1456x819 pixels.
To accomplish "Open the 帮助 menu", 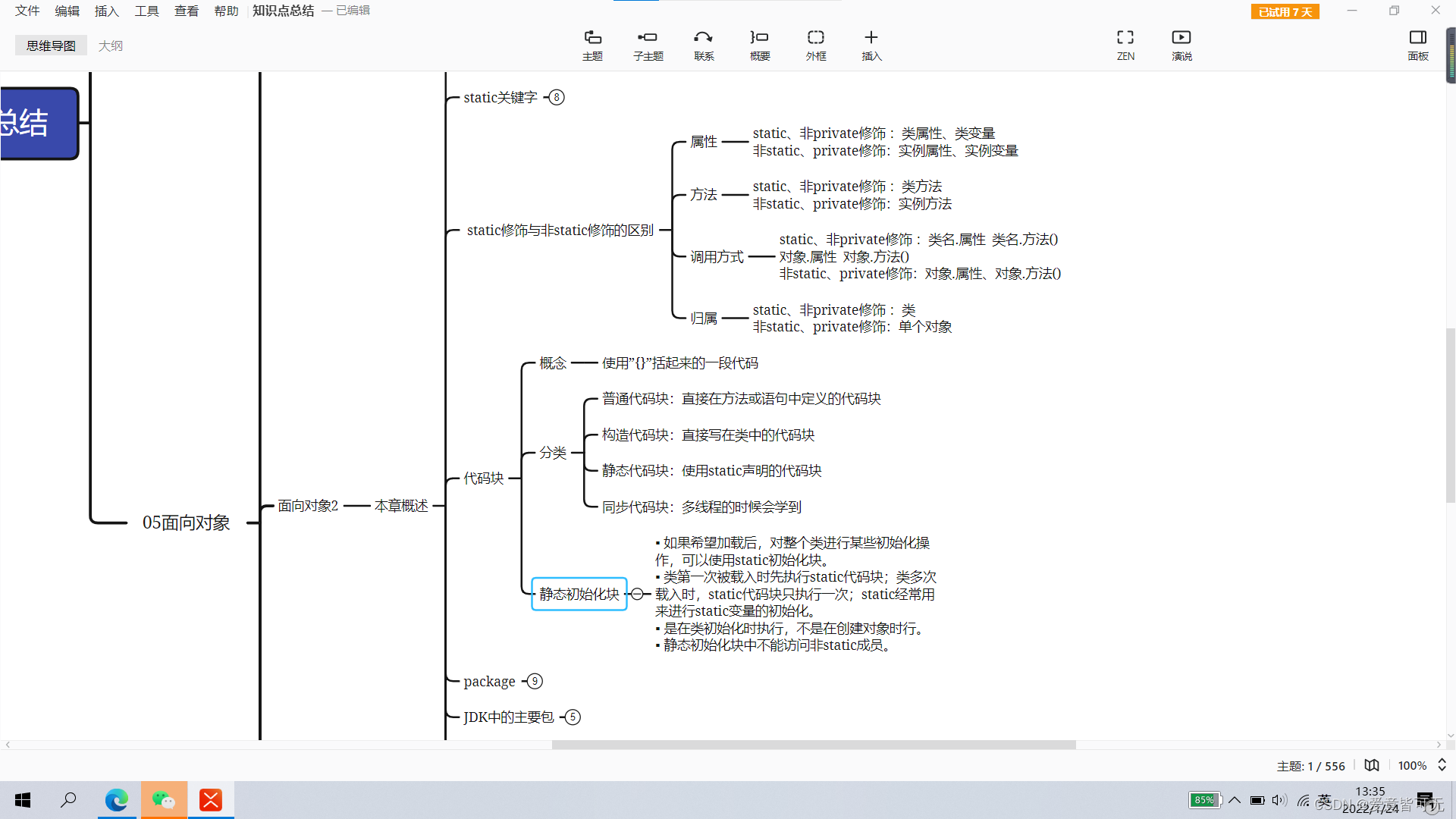I will pyautogui.click(x=226, y=11).
